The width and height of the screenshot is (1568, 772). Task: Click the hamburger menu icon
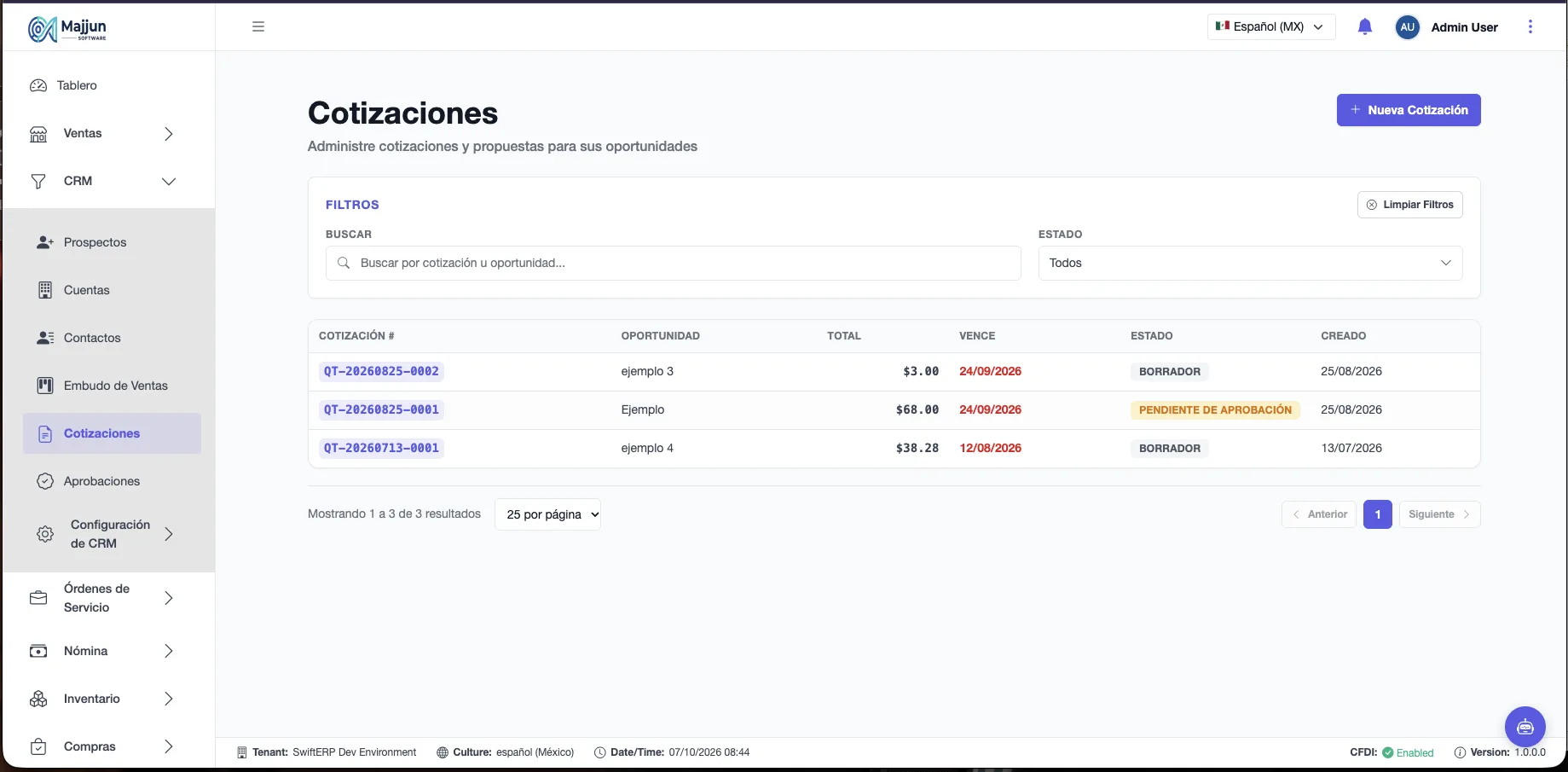pos(258,26)
